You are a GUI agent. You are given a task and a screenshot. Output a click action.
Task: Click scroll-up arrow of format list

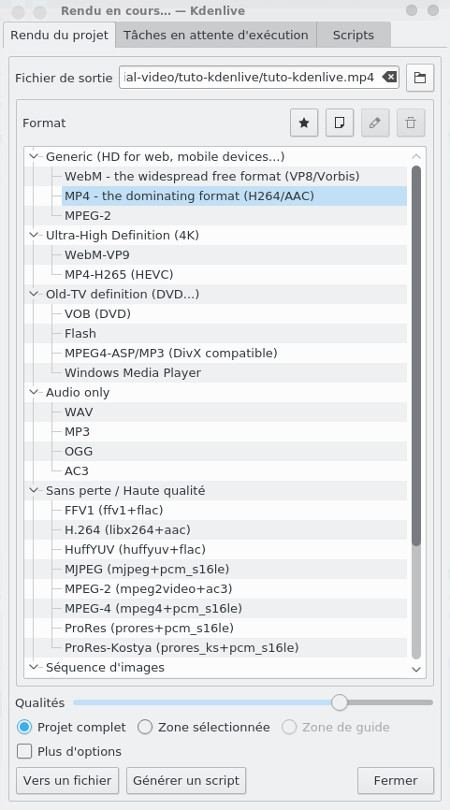tap(416, 157)
